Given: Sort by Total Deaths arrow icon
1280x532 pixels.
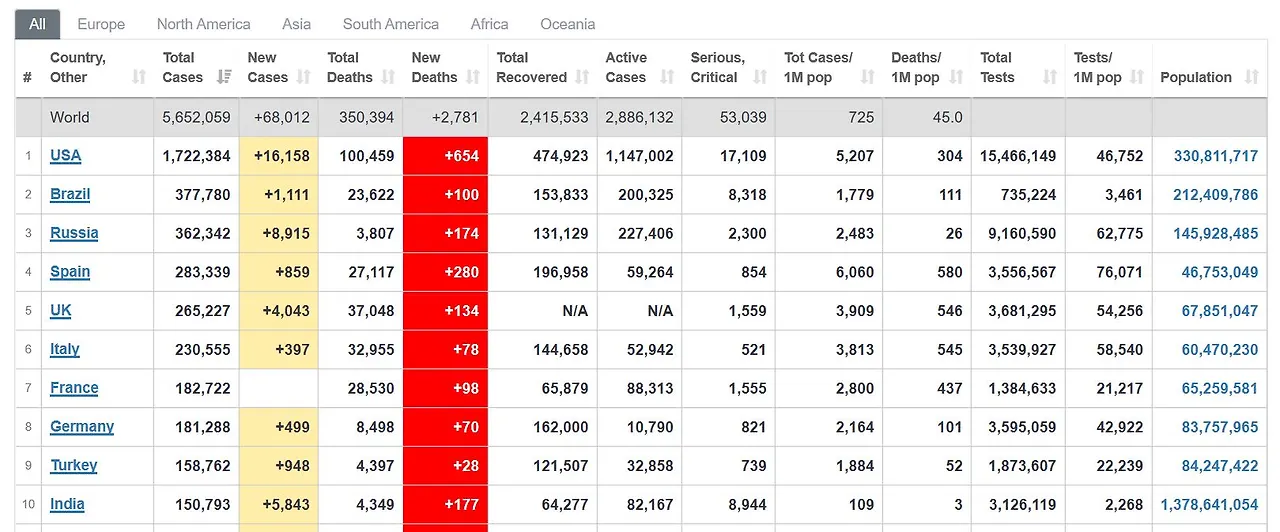Looking at the screenshot, I should (x=389, y=77).
